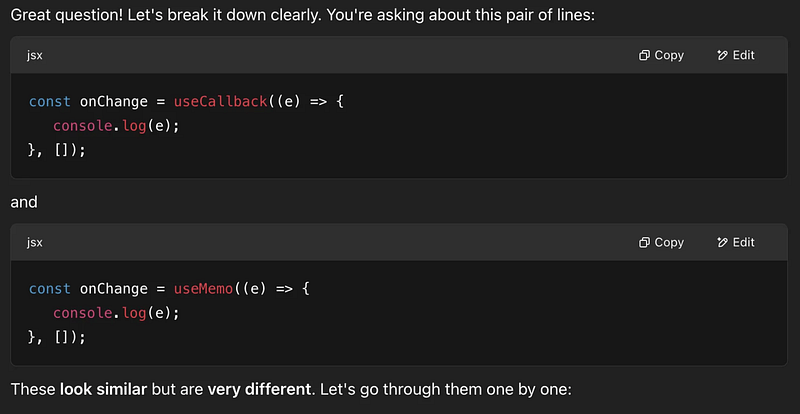Click the Copy icon on the useCallback snippet
The height and width of the screenshot is (414, 800).
coord(645,56)
